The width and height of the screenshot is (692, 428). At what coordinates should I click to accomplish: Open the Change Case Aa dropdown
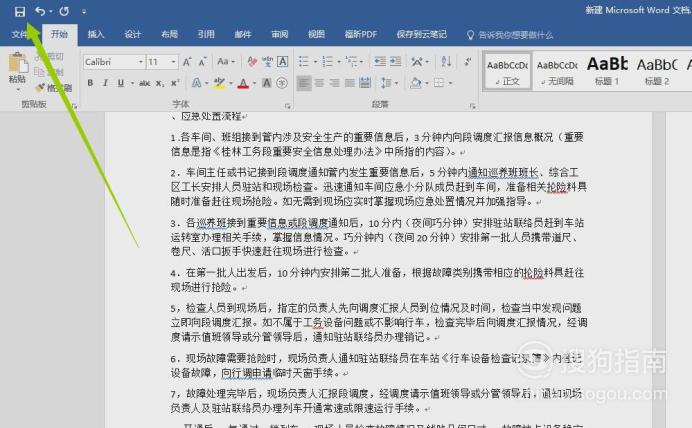(226, 62)
